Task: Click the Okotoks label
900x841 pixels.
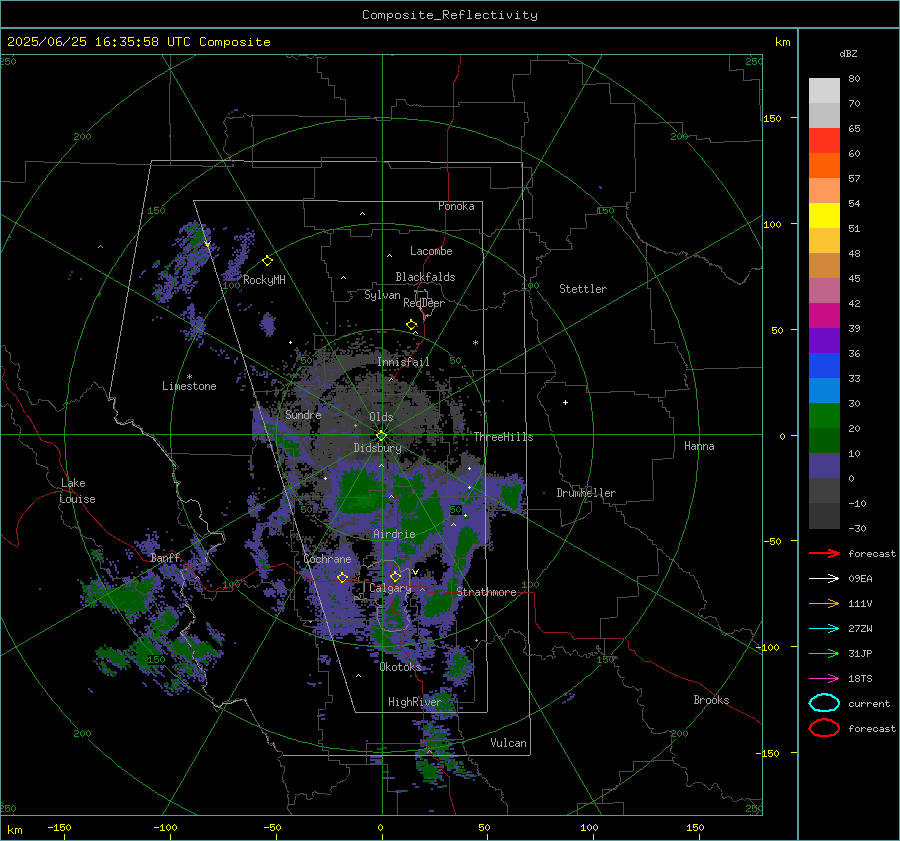Action: click(x=400, y=666)
